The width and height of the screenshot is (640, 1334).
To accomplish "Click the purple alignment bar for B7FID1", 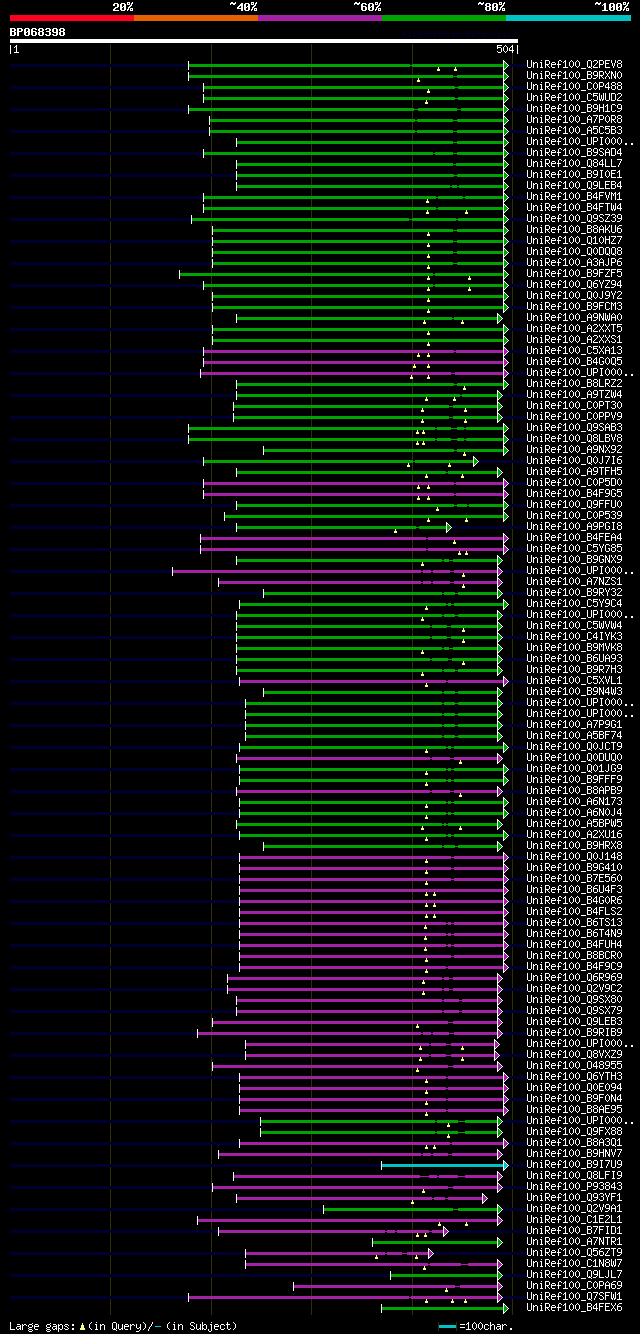I will (333, 1231).
